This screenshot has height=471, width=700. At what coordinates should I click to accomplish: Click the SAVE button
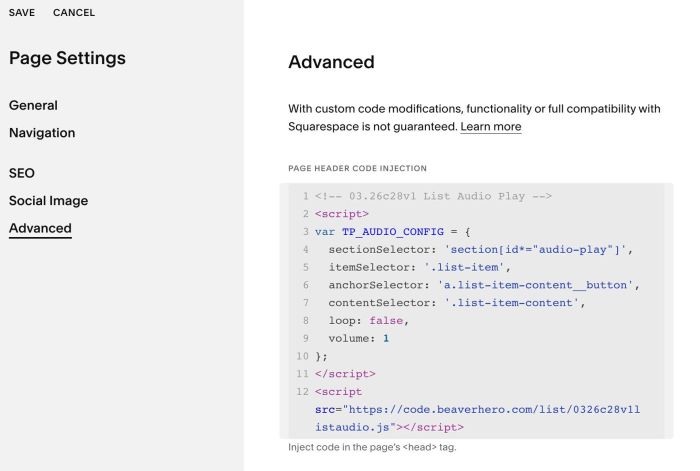(21, 13)
